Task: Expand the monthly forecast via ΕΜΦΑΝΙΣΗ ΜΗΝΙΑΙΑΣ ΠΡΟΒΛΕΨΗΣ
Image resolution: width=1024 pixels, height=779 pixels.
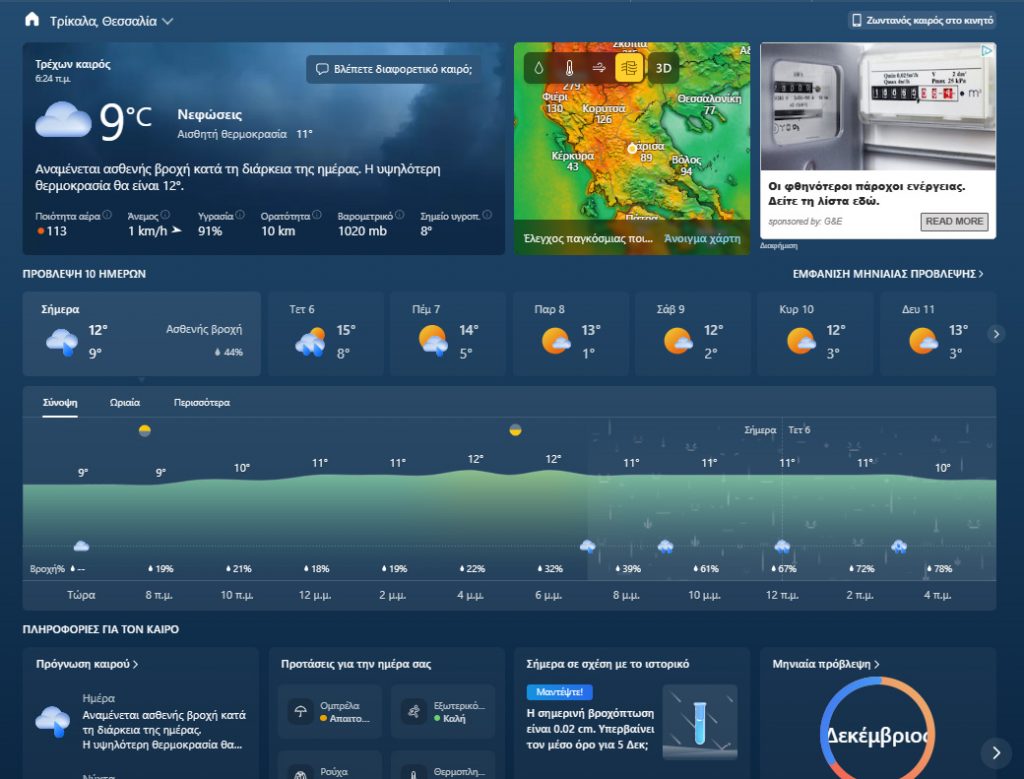Action: tap(888, 273)
